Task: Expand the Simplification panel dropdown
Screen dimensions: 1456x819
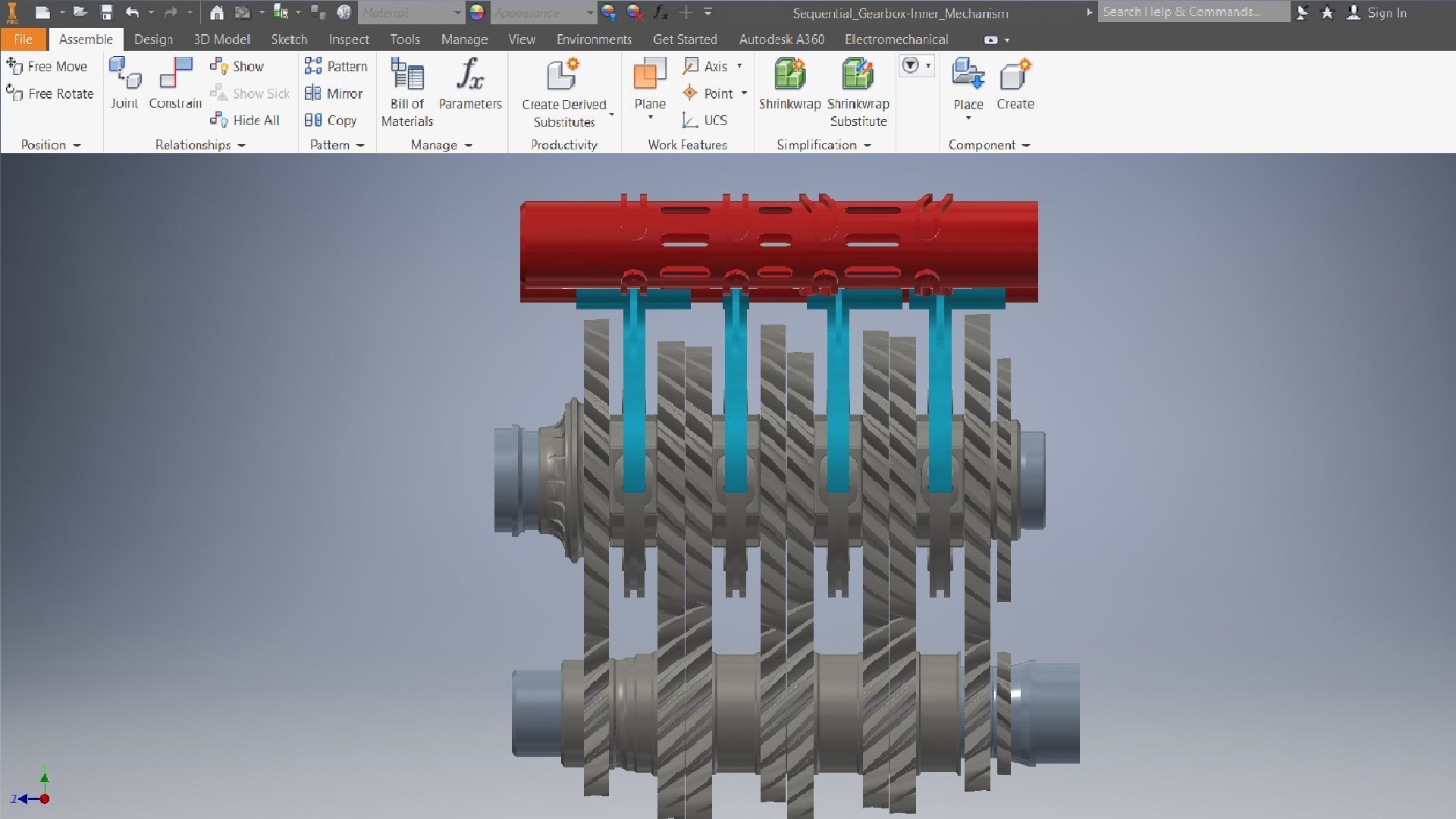Action: pyautogui.click(x=867, y=146)
